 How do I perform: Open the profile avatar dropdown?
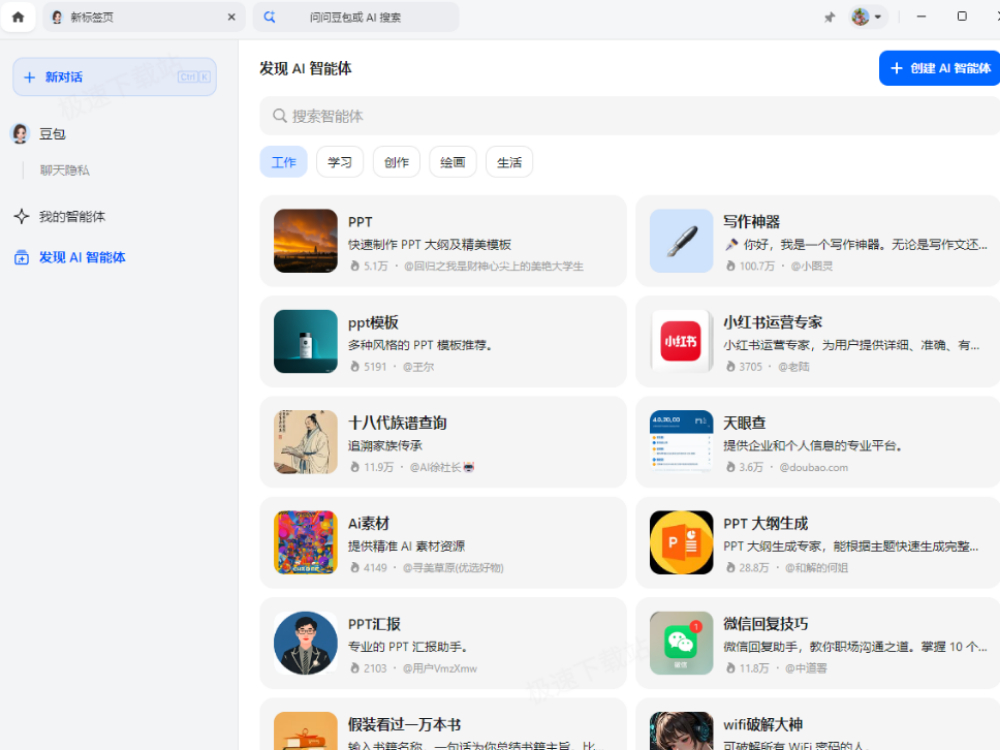click(x=867, y=17)
